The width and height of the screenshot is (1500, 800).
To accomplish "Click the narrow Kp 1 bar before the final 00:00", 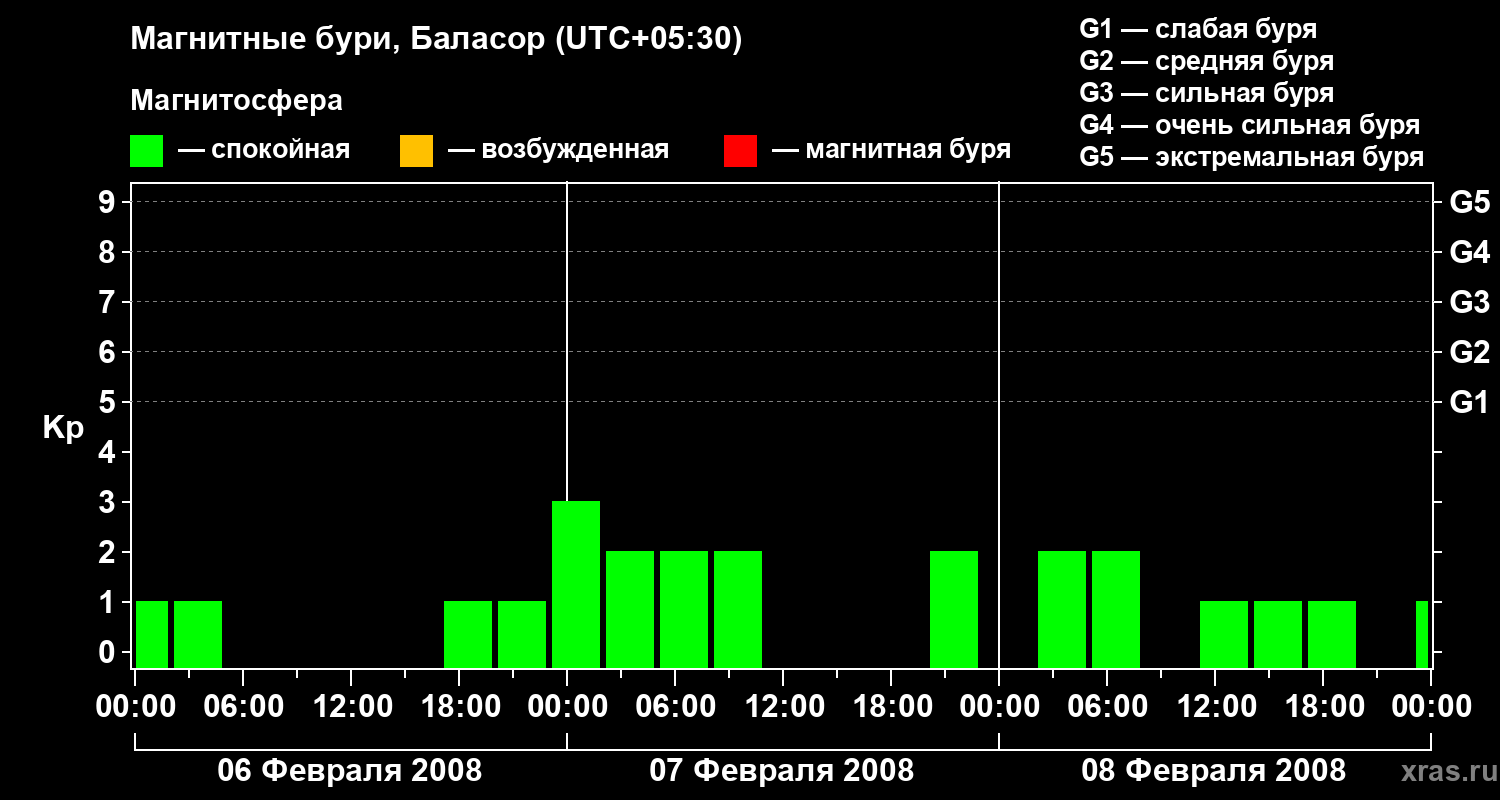I will [1422, 634].
